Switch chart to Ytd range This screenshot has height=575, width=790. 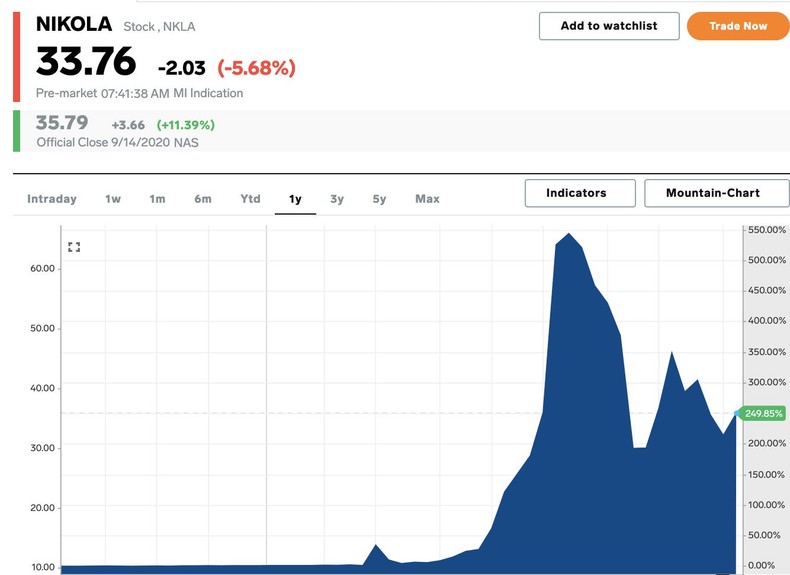pyautogui.click(x=250, y=199)
